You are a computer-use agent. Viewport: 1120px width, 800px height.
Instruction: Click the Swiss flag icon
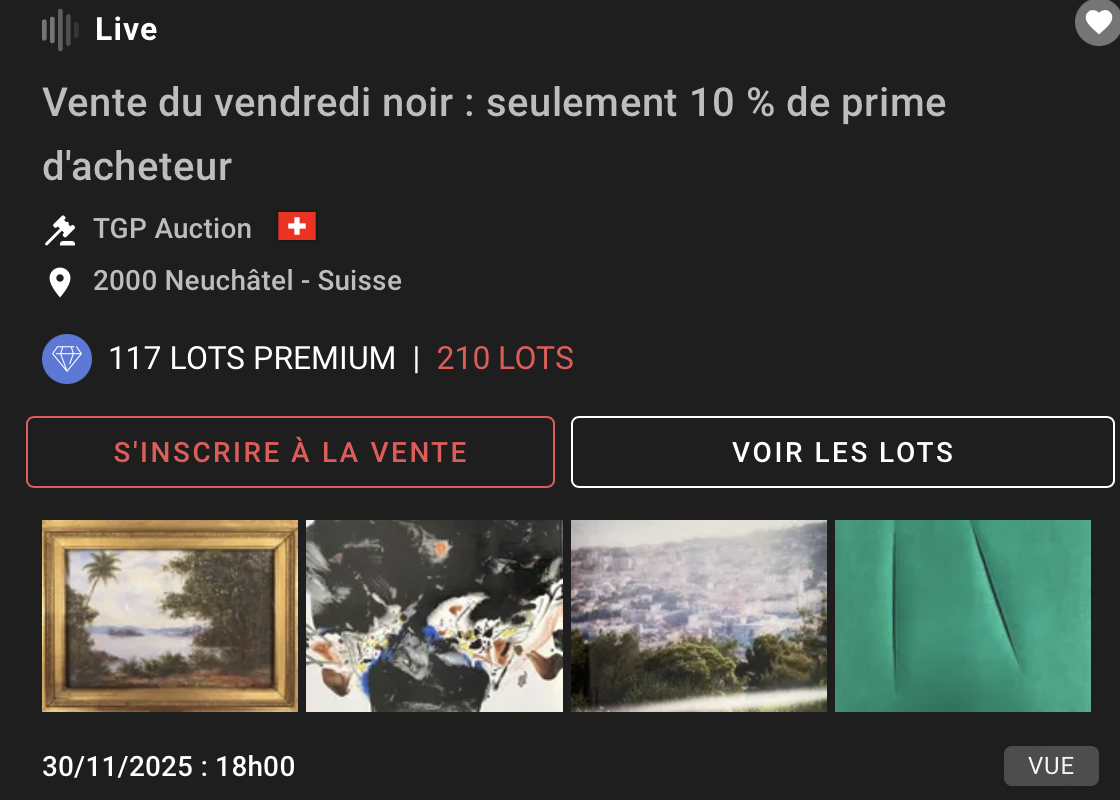tap(296, 226)
